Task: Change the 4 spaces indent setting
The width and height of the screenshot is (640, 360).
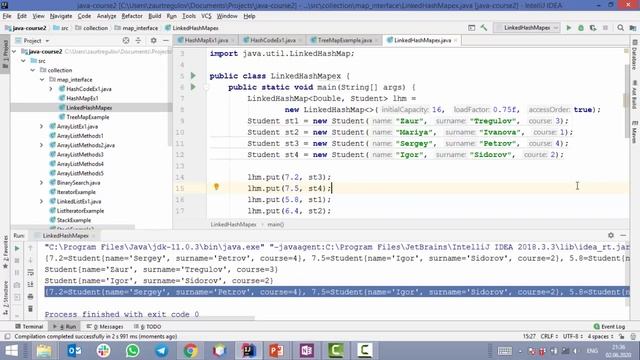Action: coord(600,336)
